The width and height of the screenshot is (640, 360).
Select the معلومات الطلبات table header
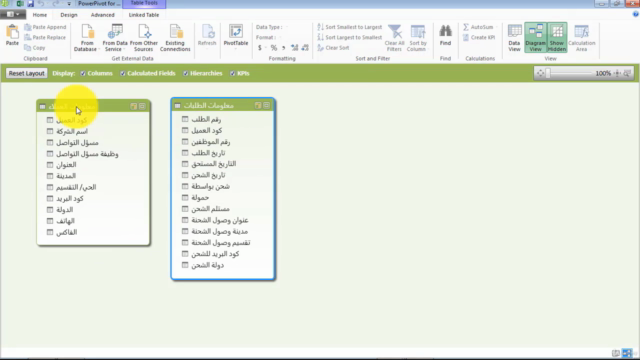click(222, 105)
